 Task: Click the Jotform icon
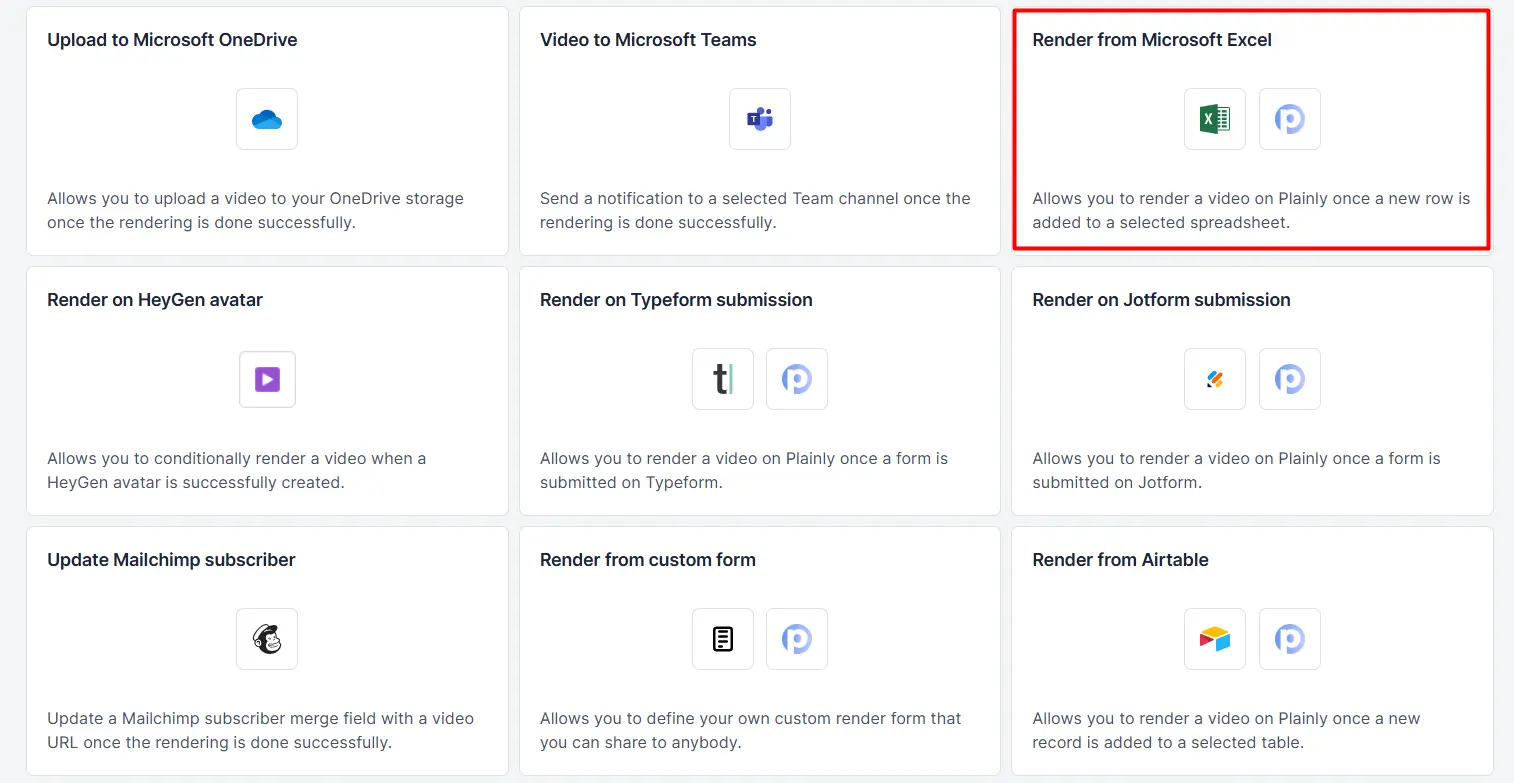point(1215,379)
